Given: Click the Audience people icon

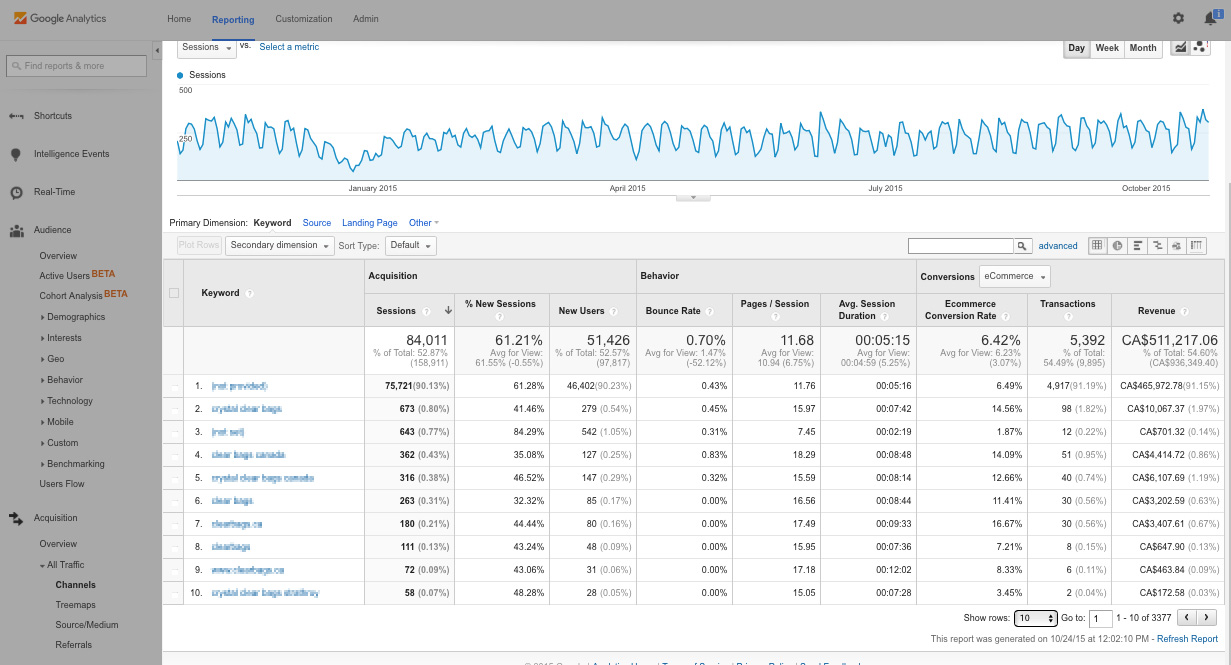Looking at the screenshot, I should pyautogui.click(x=16, y=230).
